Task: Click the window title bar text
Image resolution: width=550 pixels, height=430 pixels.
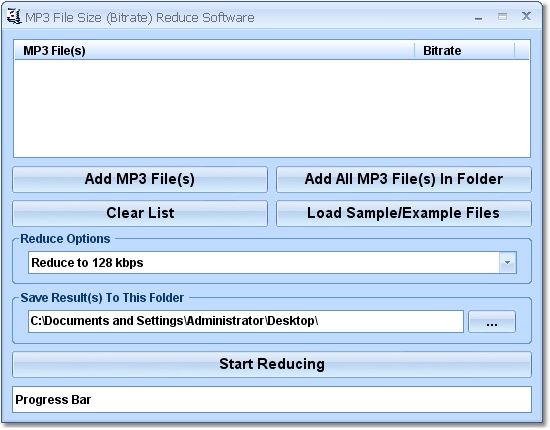Action: (140, 18)
